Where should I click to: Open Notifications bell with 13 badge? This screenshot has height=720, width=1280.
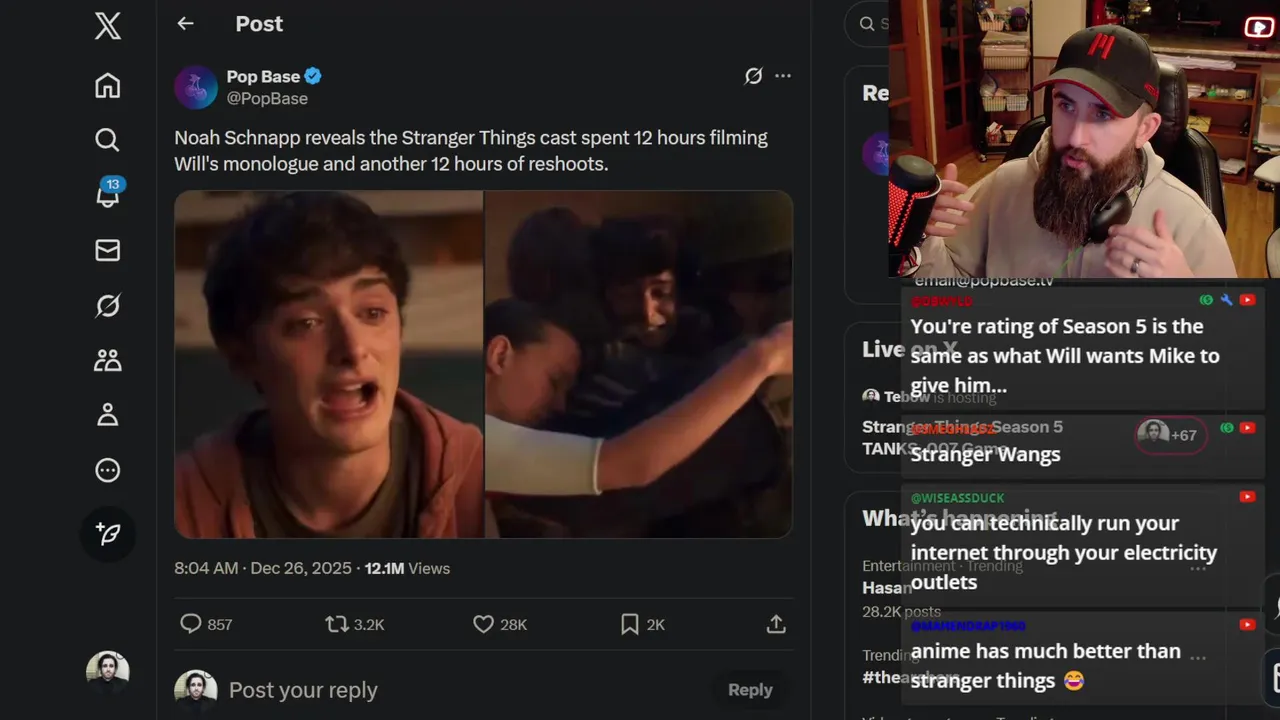108,193
